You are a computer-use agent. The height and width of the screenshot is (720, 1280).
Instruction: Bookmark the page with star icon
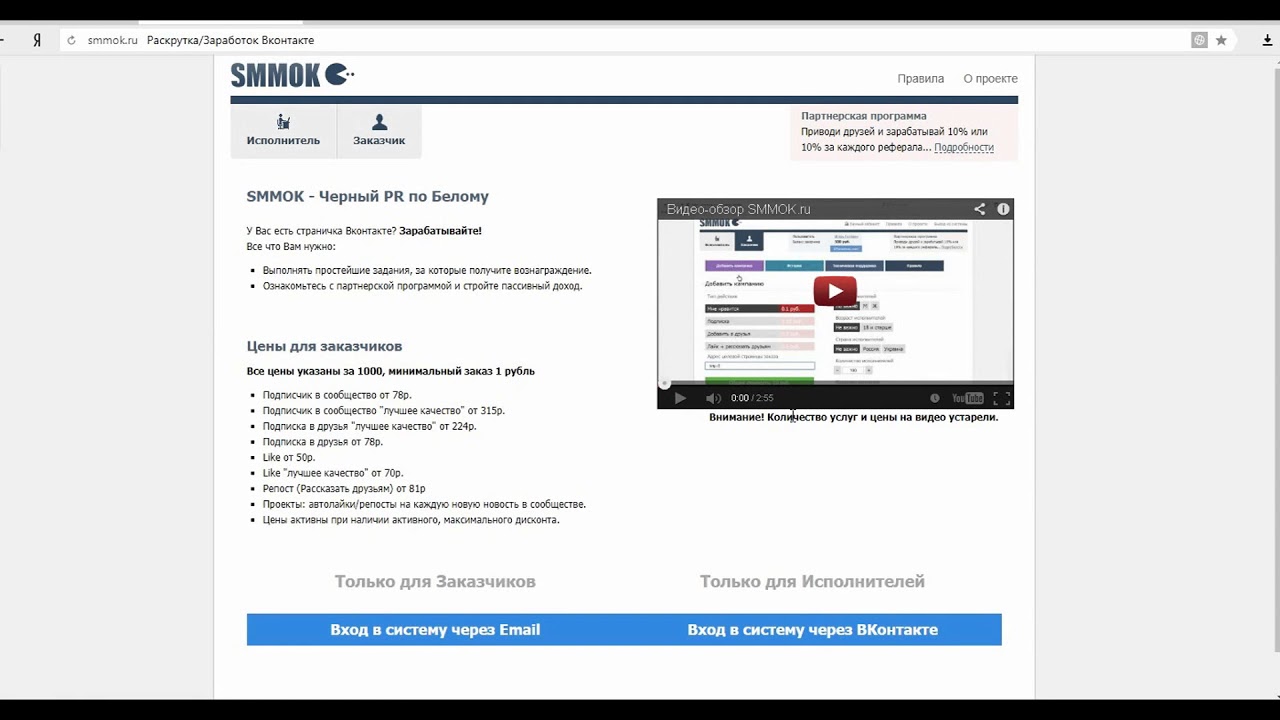(x=1221, y=40)
